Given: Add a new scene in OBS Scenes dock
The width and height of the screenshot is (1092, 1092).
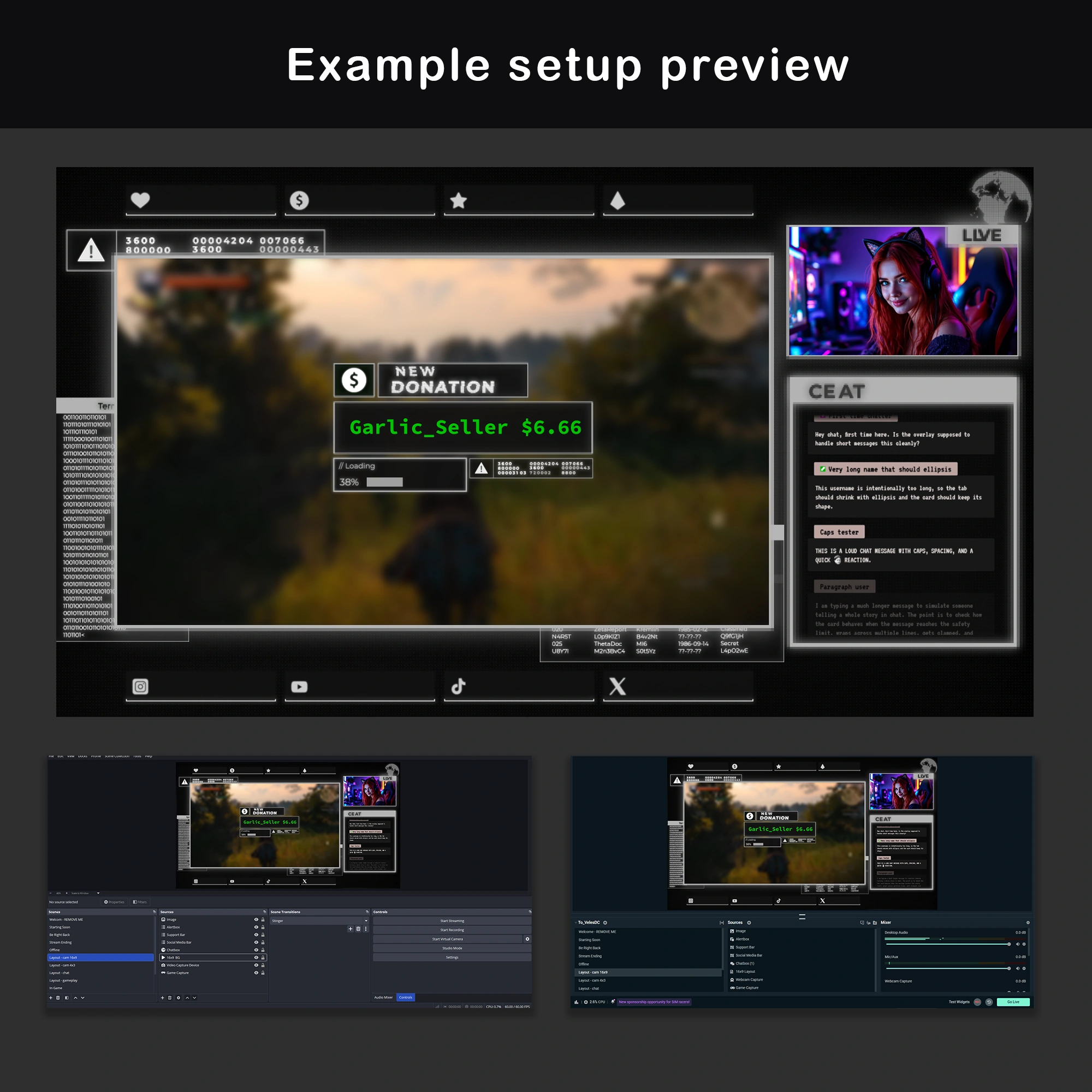Looking at the screenshot, I should tap(50, 998).
